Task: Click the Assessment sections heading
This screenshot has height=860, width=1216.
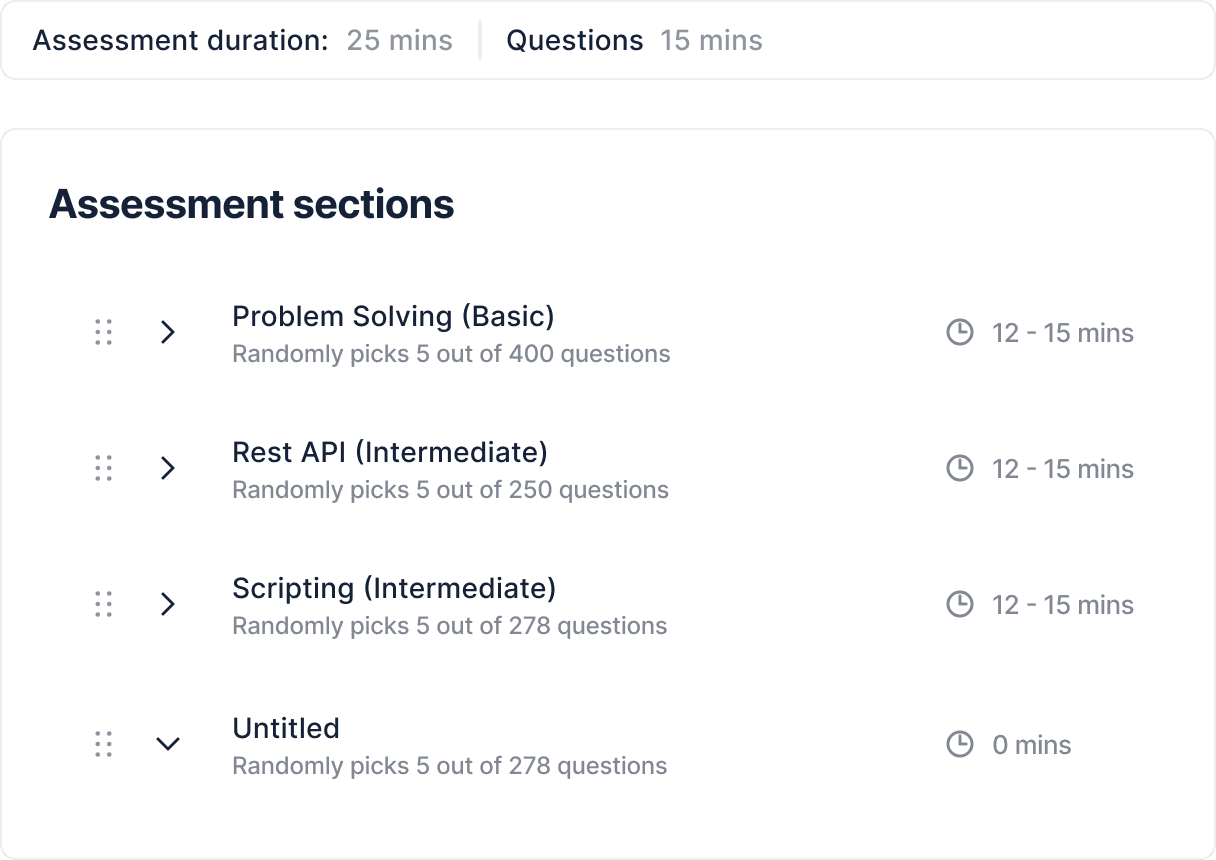Action: [x=252, y=204]
